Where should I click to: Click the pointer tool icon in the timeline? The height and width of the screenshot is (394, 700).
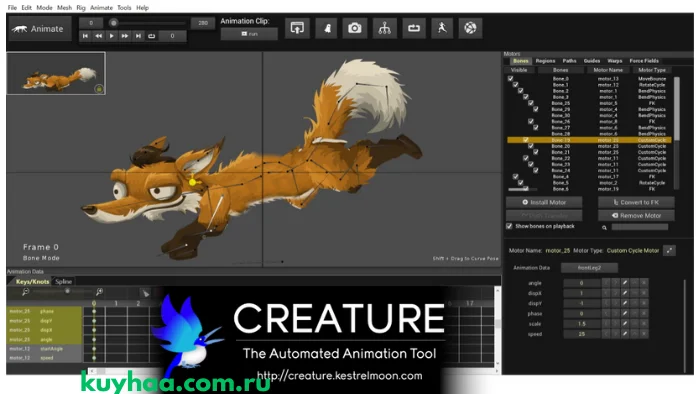[x=145, y=293]
